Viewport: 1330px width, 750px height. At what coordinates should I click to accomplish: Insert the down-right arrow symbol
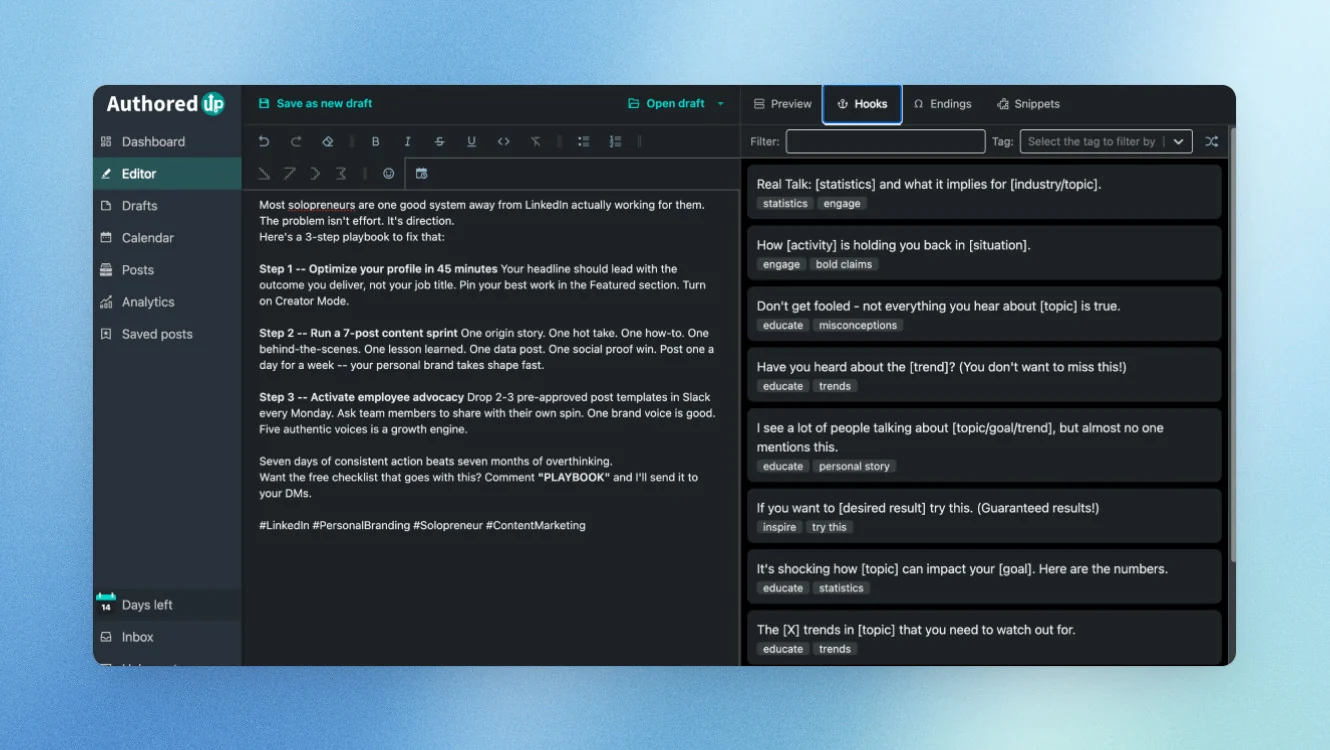click(x=264, y=174)
